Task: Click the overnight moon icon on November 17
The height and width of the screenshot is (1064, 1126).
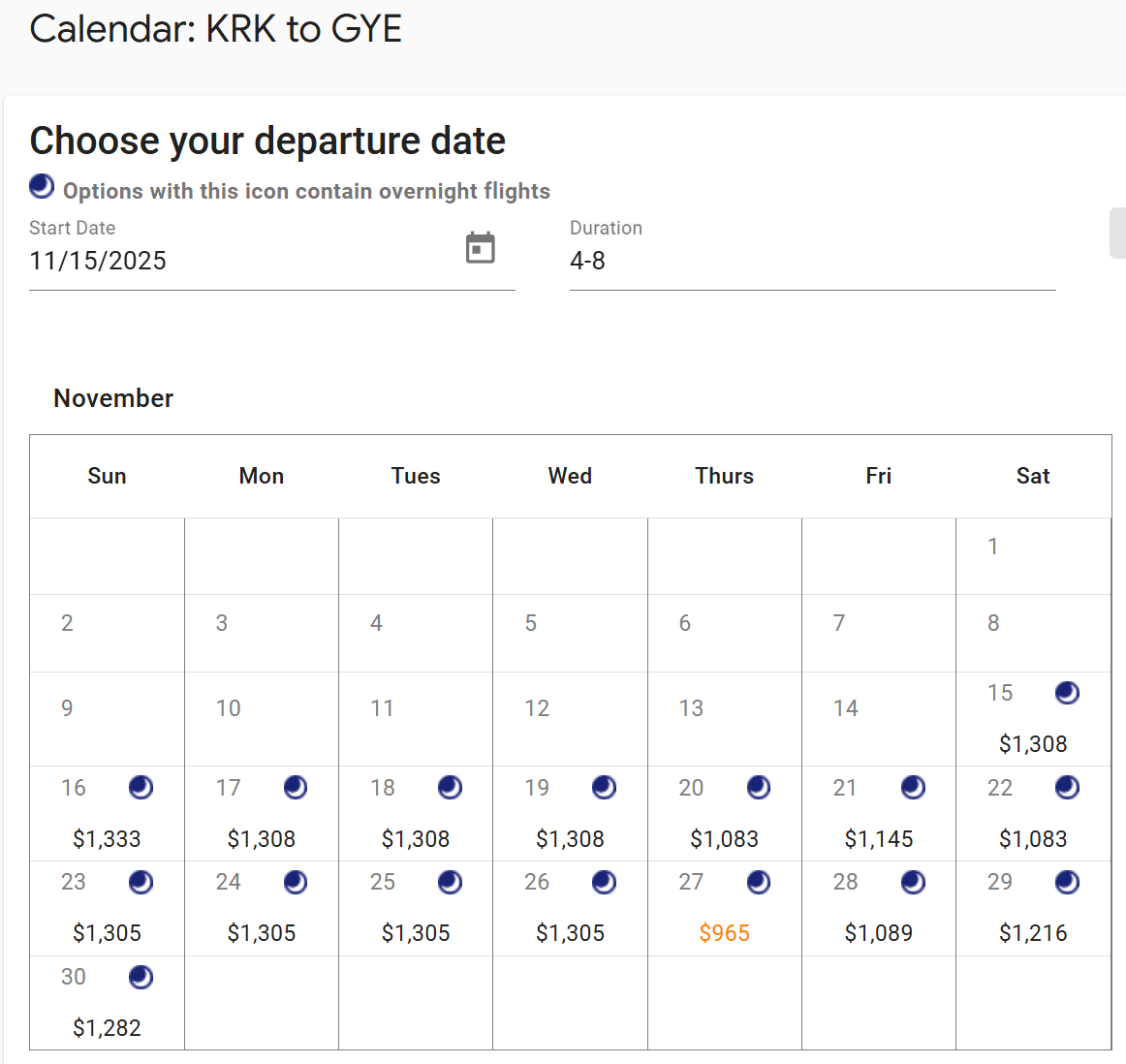Action: [x=296, y=788]
